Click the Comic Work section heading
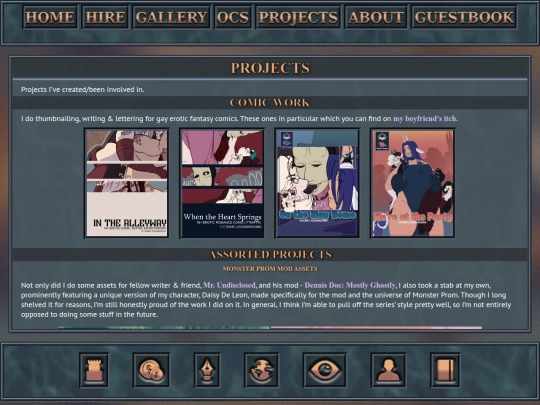Viewport: 540px width, 405px height. click(270, 103)
